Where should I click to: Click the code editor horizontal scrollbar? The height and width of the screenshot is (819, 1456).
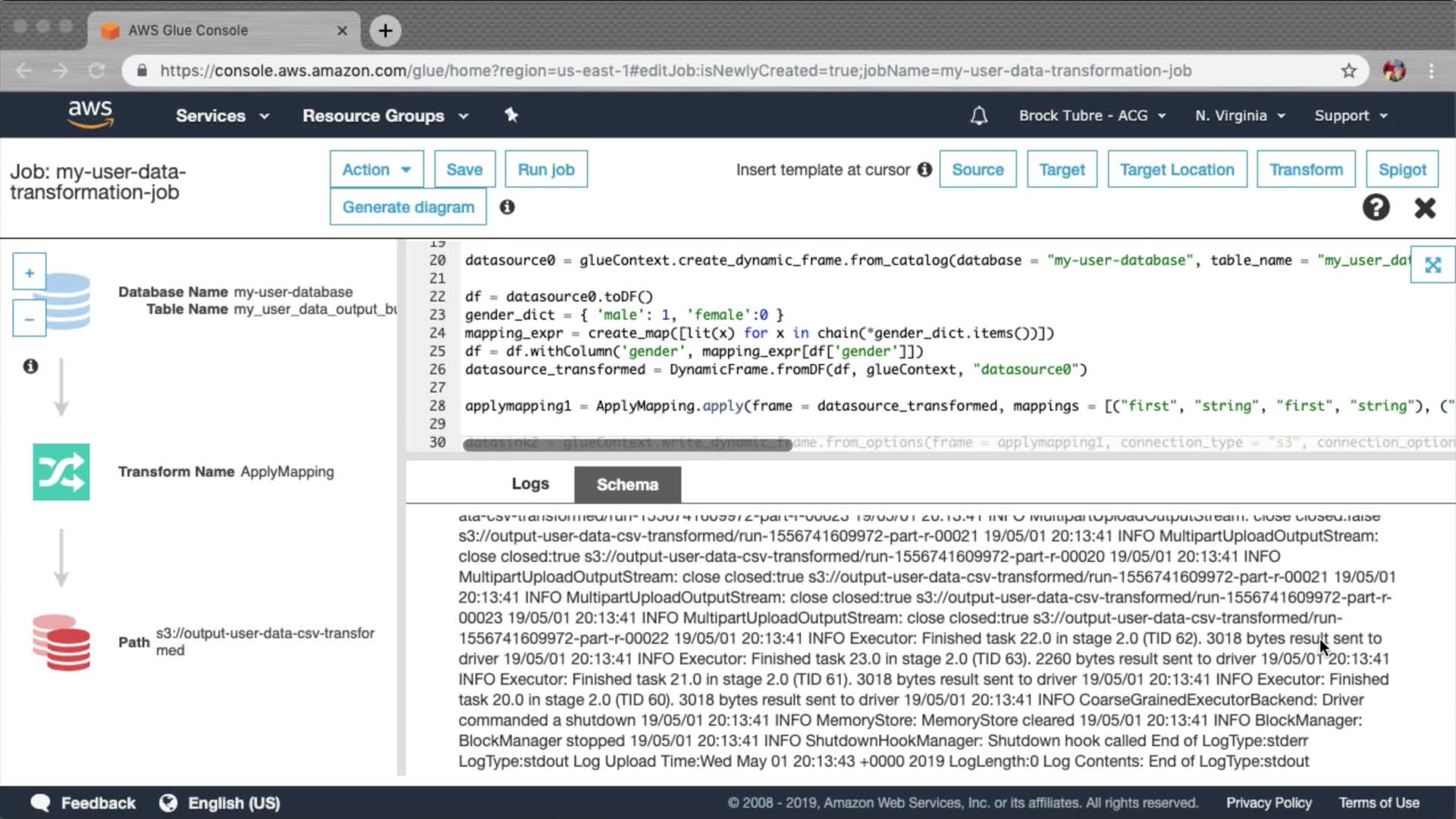[628, 445]
